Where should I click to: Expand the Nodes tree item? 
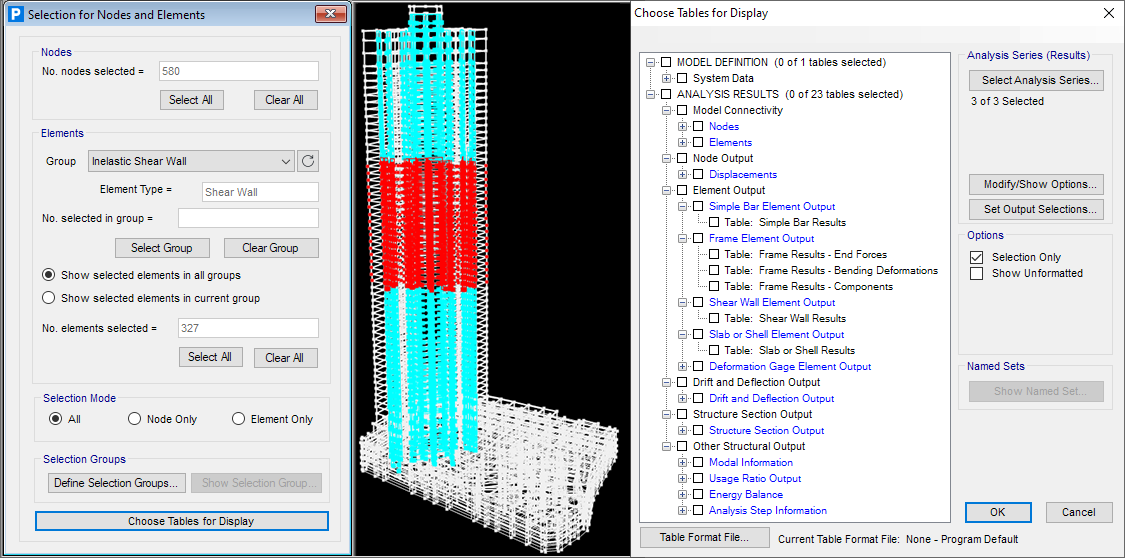[x=683, y=126]
